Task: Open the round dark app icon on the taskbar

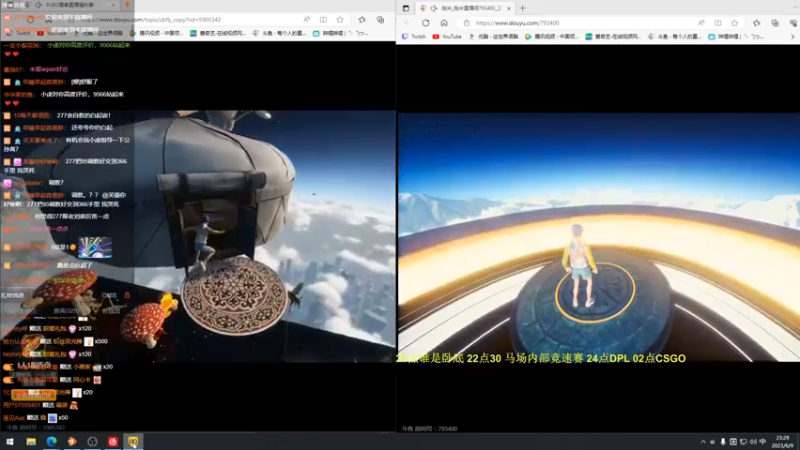Action: point(92,441)
